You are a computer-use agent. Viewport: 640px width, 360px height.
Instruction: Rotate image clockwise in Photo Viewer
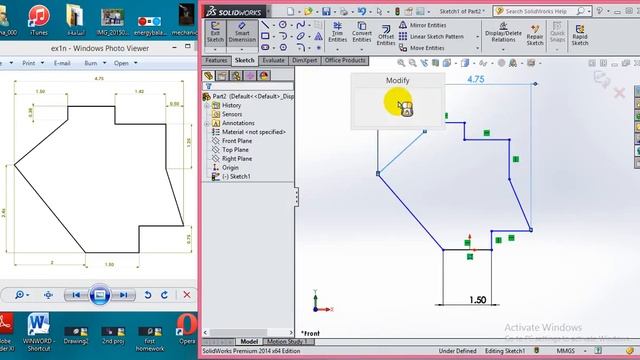pos(164,295)
